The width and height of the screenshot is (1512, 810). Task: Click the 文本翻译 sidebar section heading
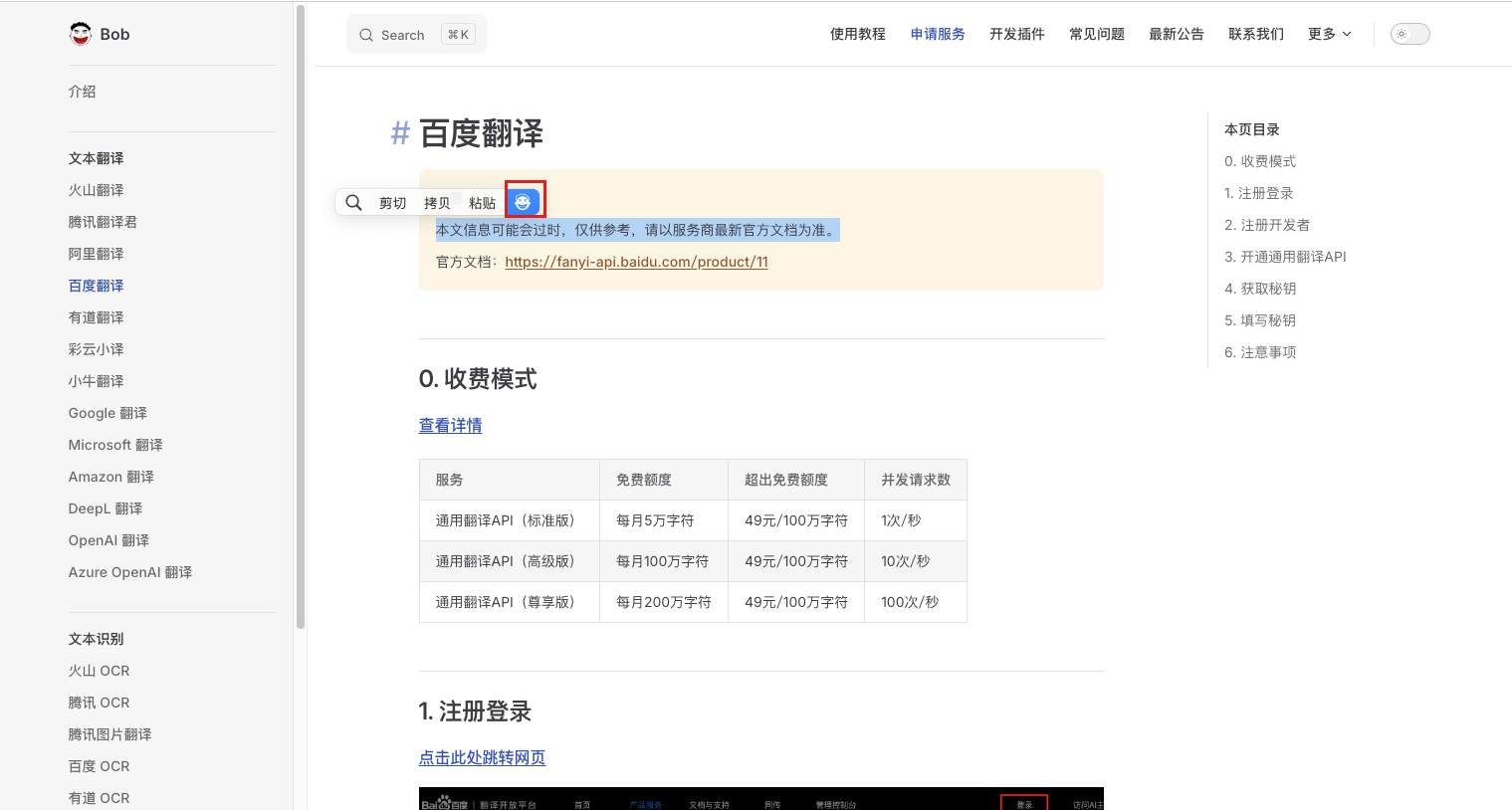97,158
